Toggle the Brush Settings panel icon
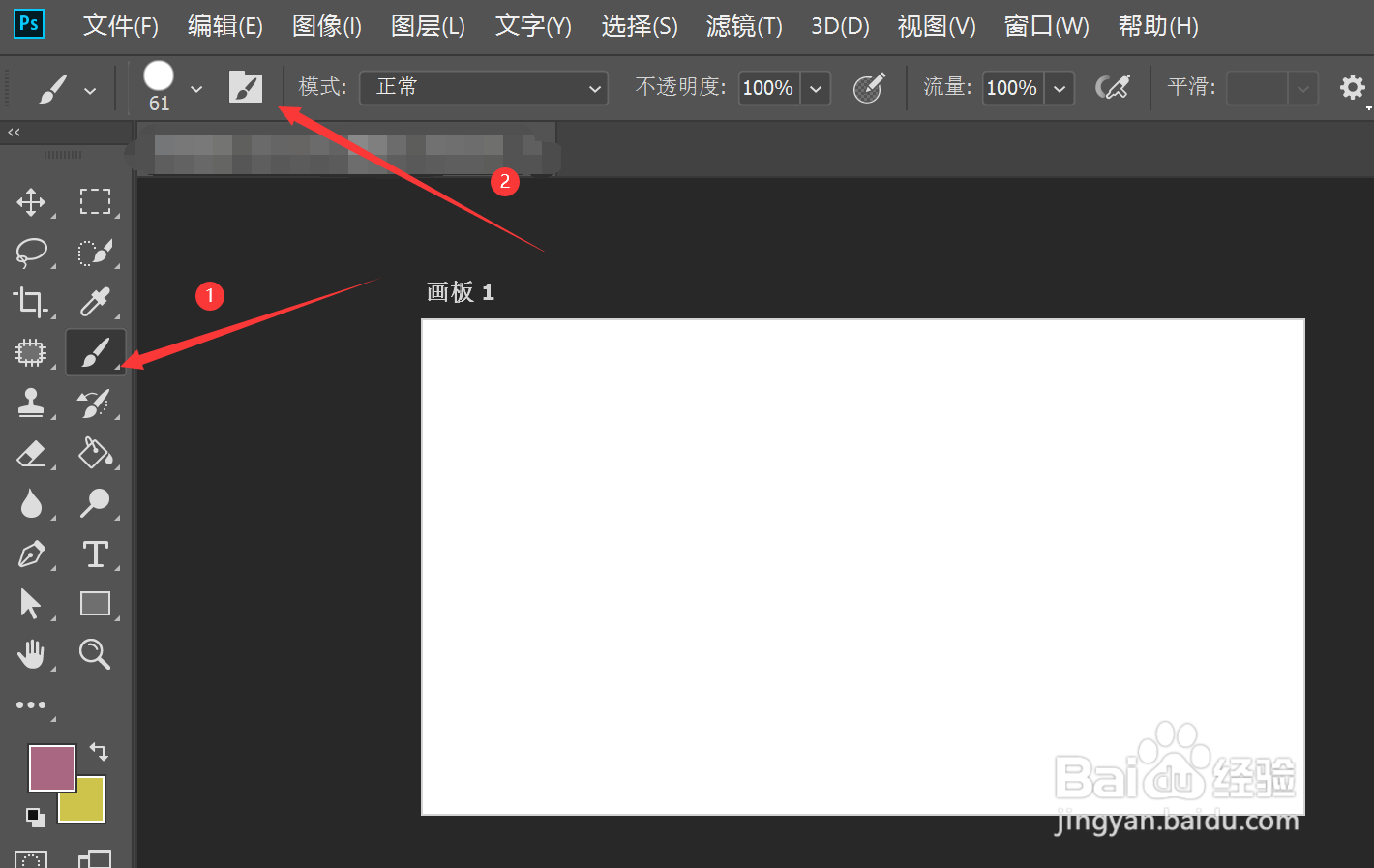 pos(245,86)
